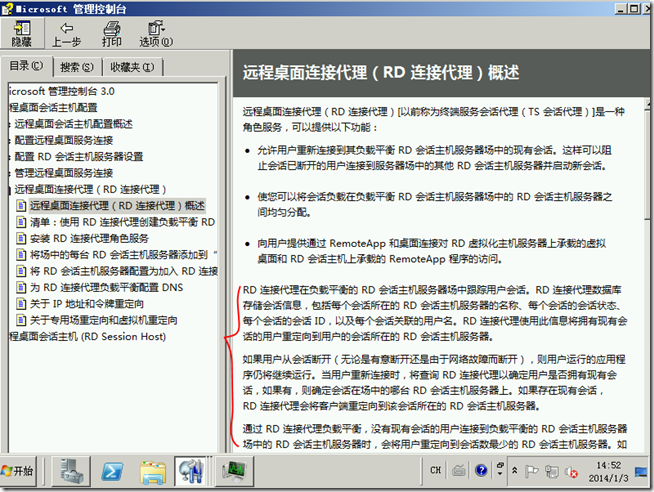Open the '将场中的每台 RD 会话主机服务器添加到' page
This screenshot has width=654, height=492.
(123, 255)
